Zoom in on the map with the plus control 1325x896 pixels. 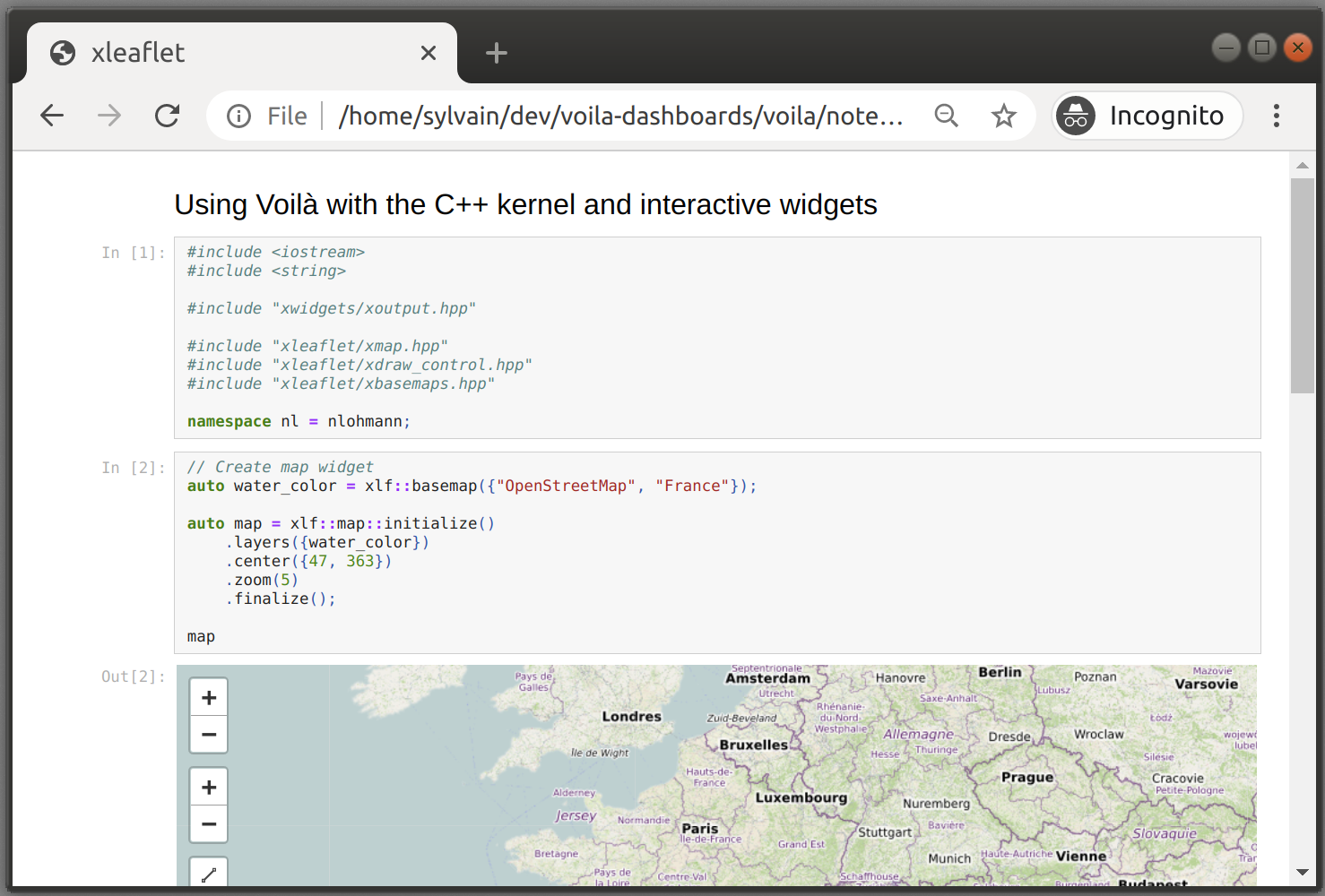click(x=208, y=696)
